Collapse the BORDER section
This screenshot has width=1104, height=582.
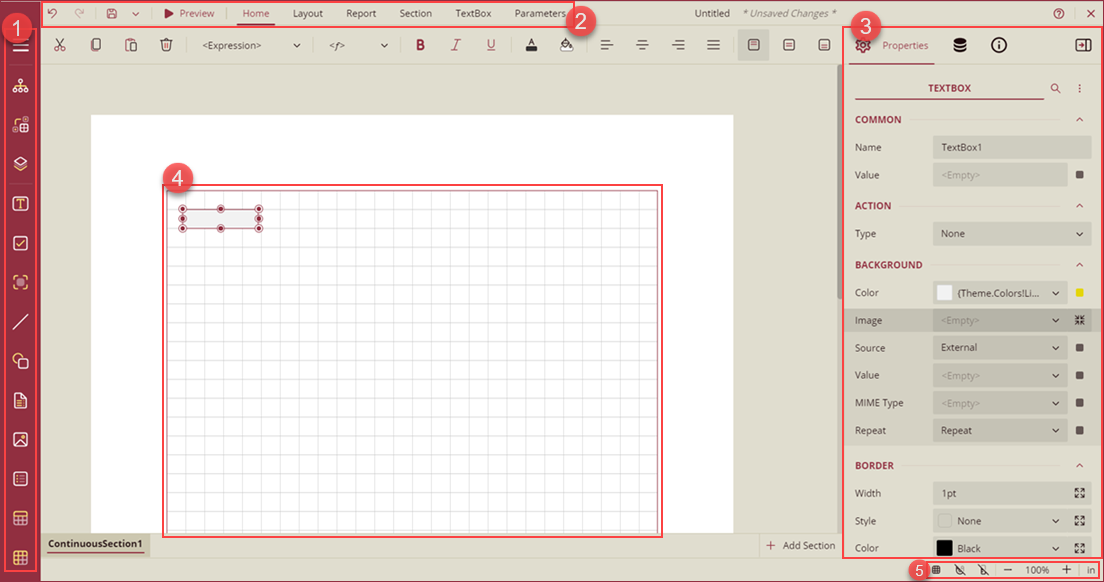[x=1079, y=465]
